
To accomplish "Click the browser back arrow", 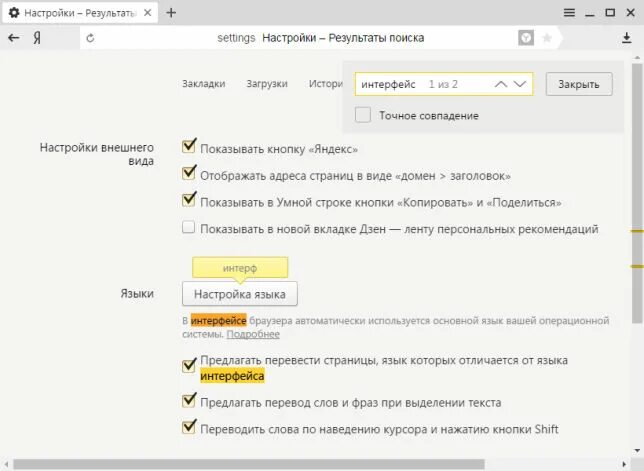I will (x=14, y=38).
